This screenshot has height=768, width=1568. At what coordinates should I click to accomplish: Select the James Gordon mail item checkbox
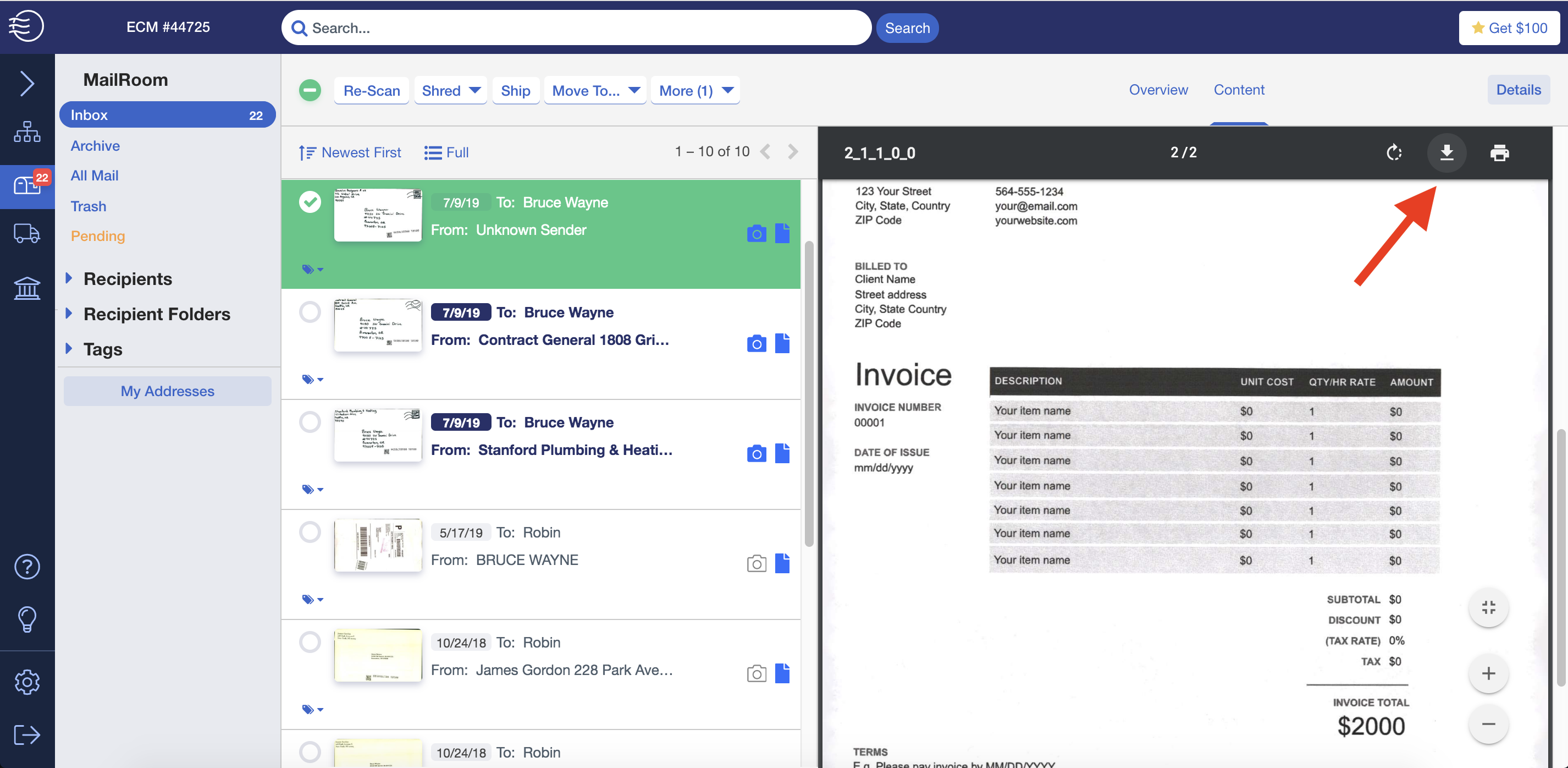point(310,642)
